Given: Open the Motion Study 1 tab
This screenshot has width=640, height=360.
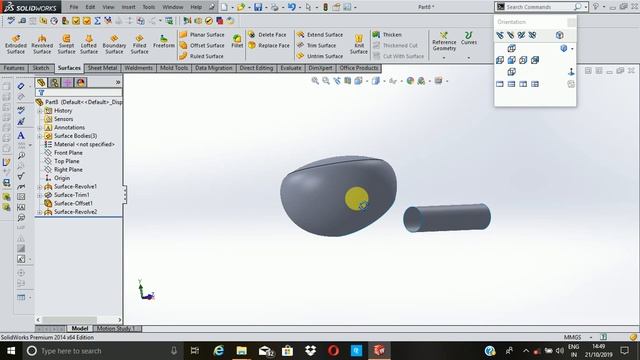Looking at the screenshot, I should pyautogui.click(x=116, y=329).
